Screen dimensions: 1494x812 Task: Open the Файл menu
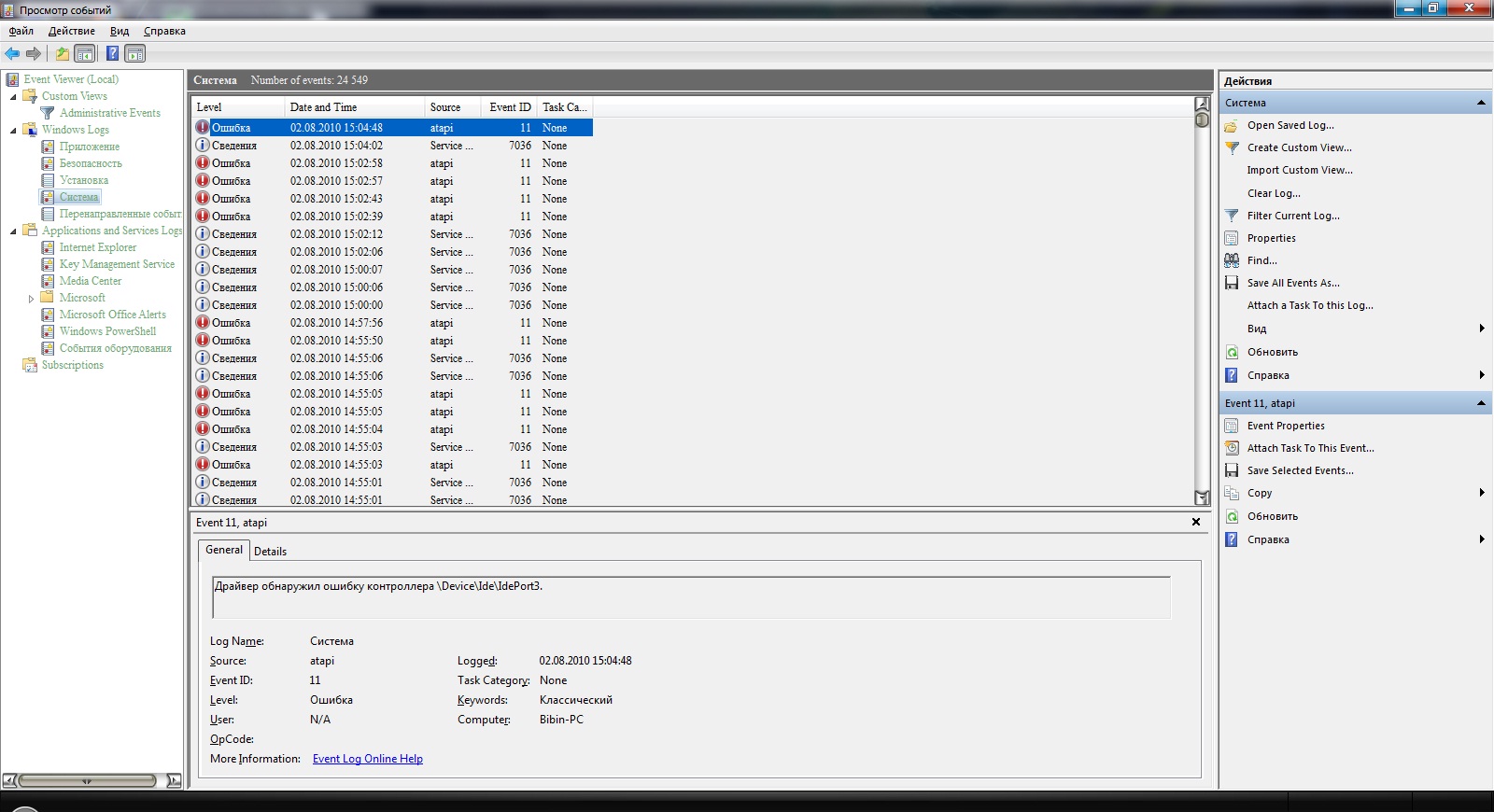pos(21,31)
